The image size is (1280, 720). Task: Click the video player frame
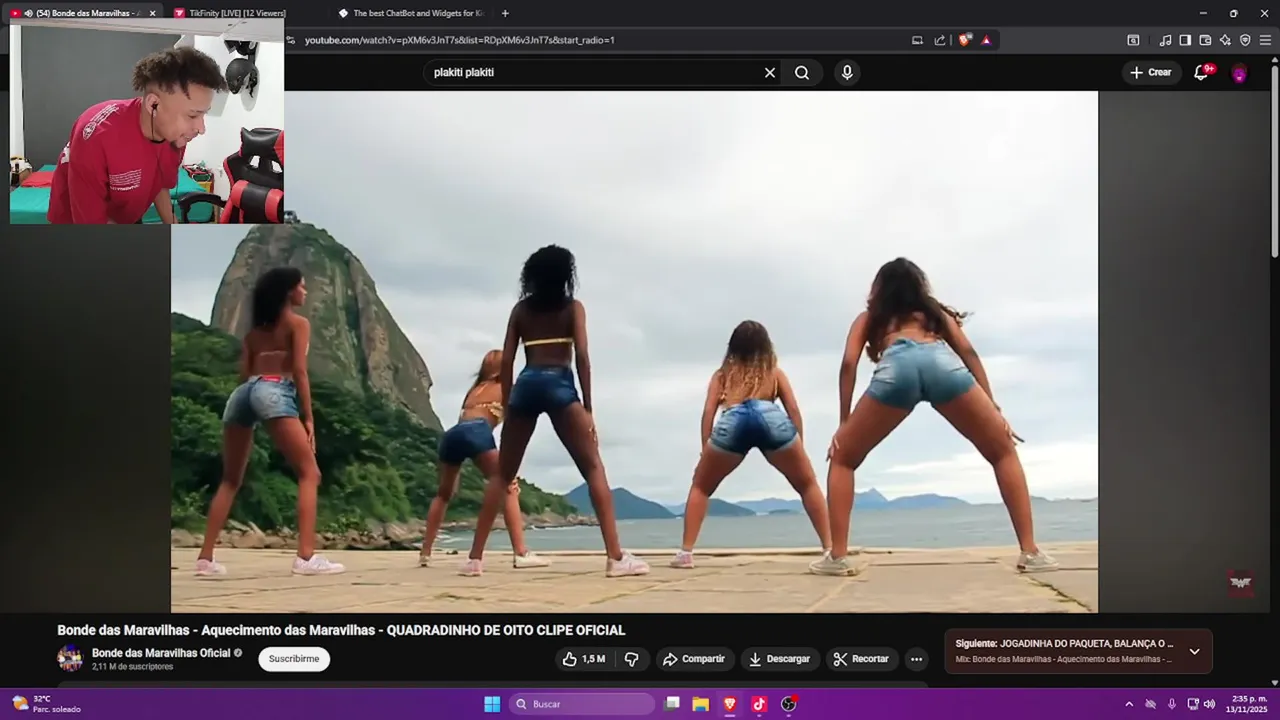[x=634, y=351]
